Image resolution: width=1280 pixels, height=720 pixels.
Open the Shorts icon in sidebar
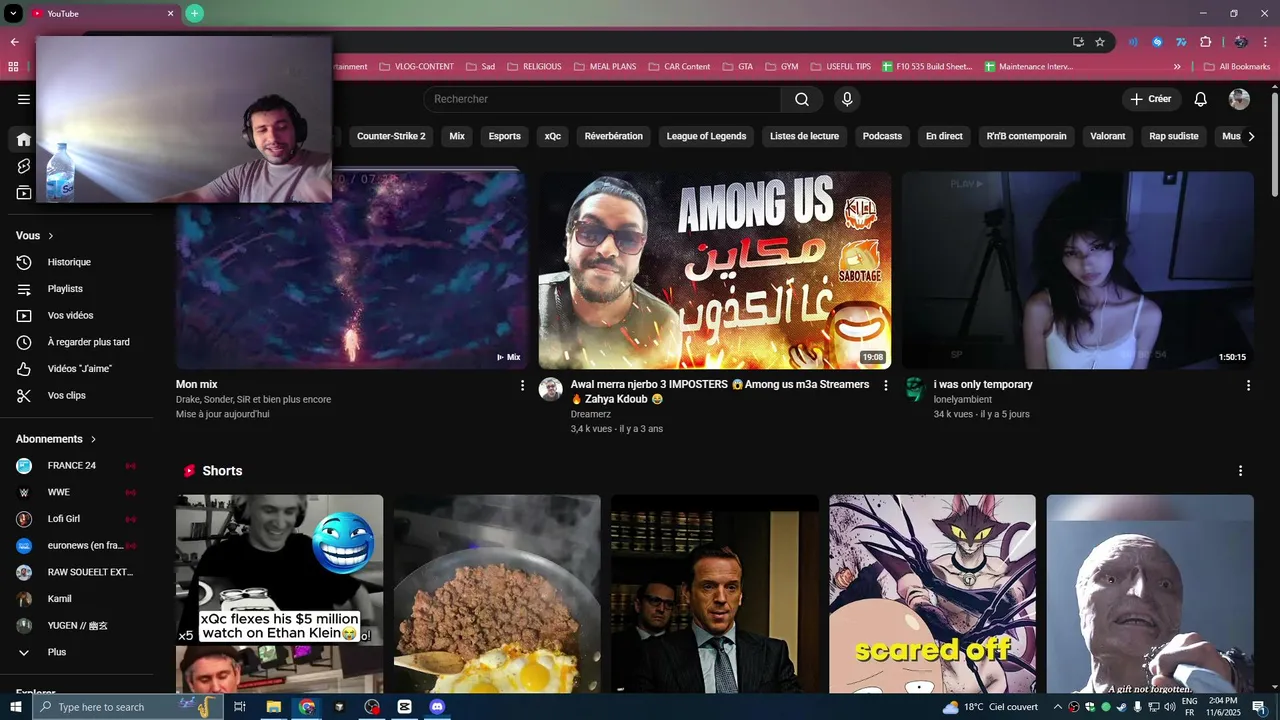(24, 166)
